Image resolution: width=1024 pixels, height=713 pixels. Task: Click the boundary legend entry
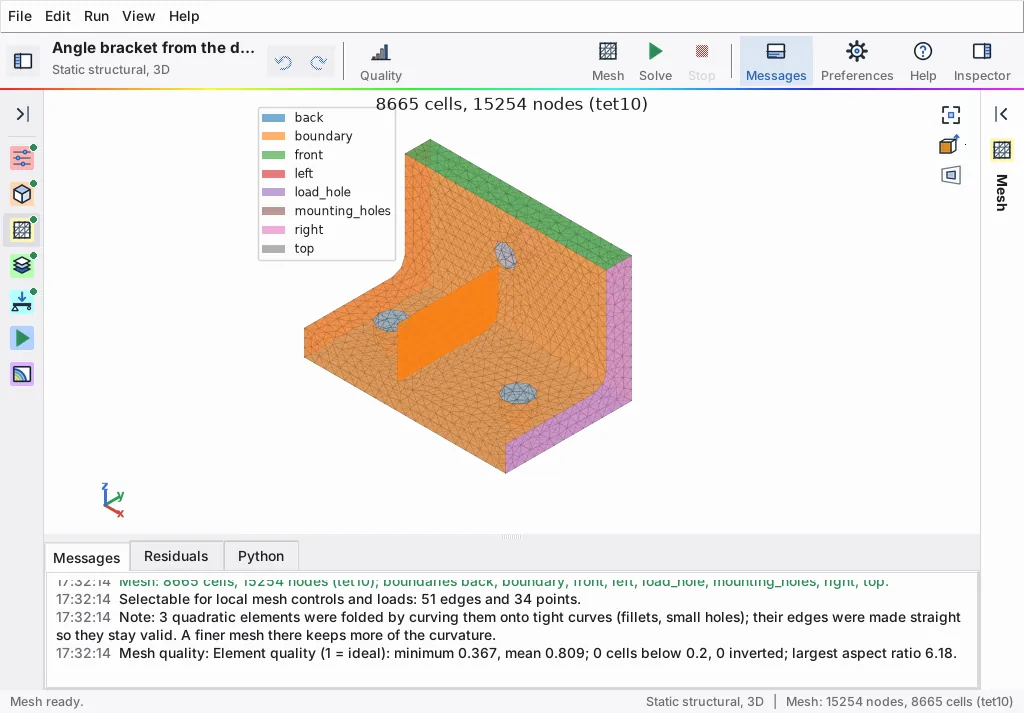pos(307,136)
